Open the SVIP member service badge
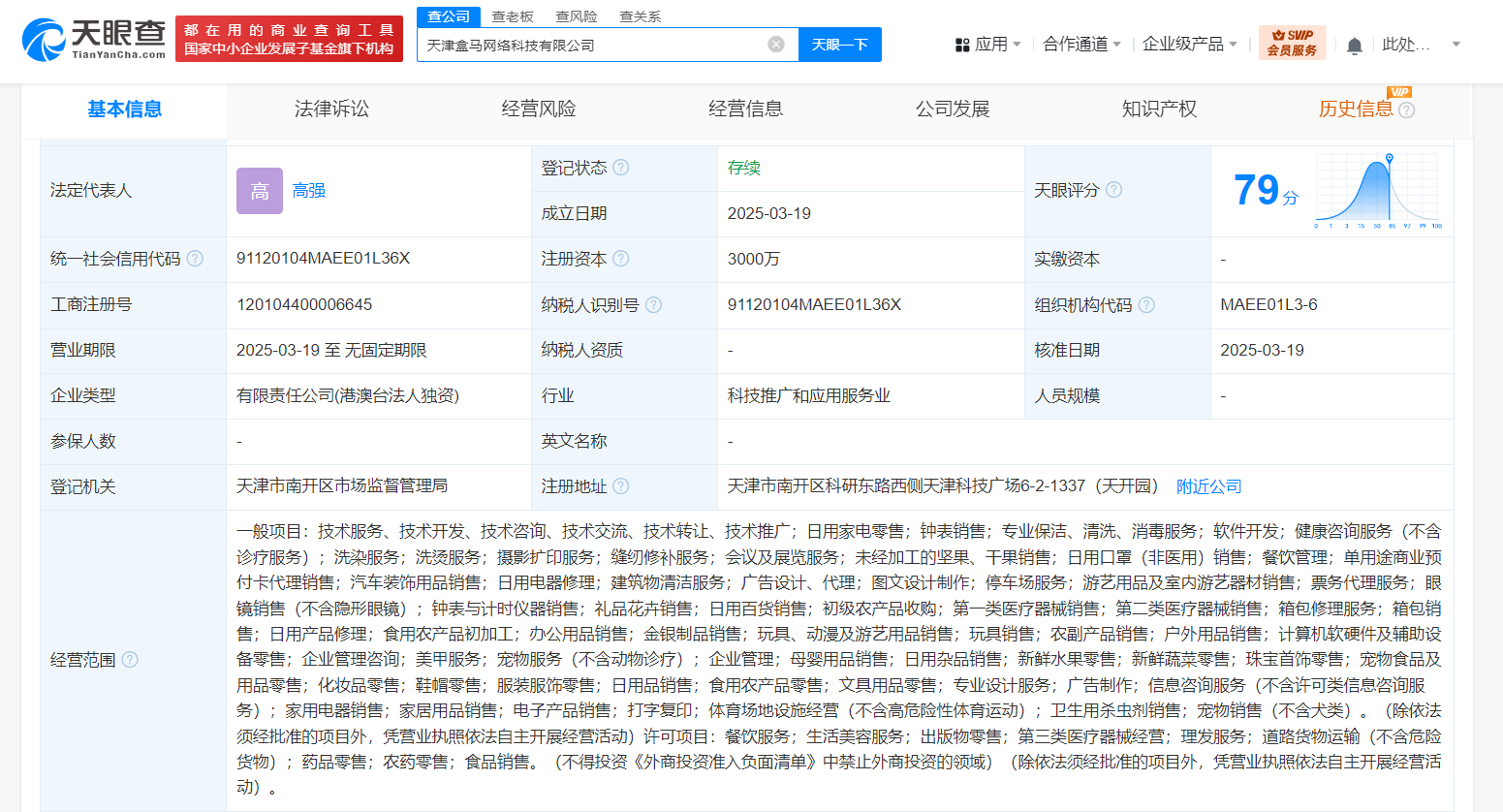 click(x=1292, y=44)
